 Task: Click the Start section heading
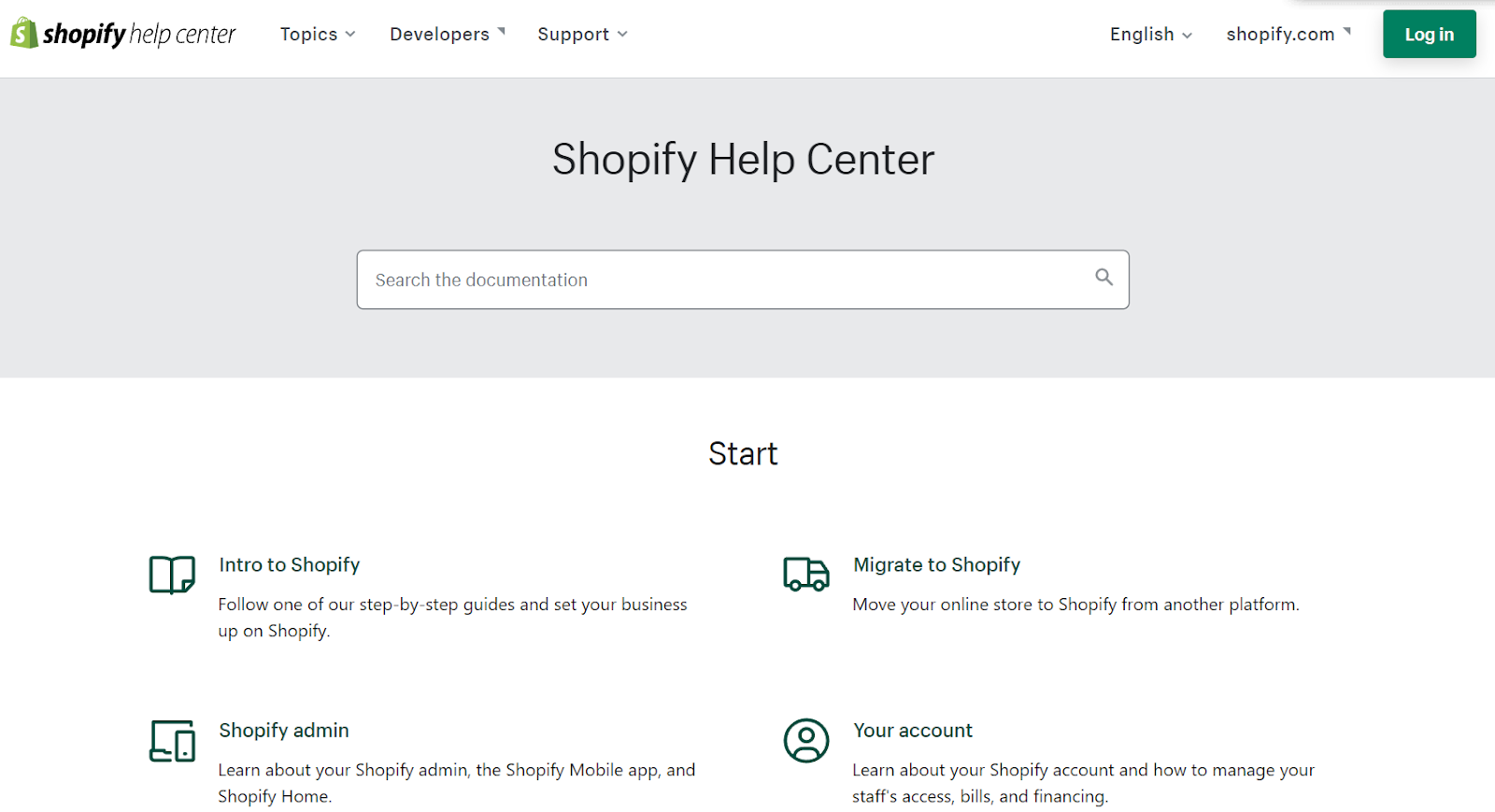743,453
